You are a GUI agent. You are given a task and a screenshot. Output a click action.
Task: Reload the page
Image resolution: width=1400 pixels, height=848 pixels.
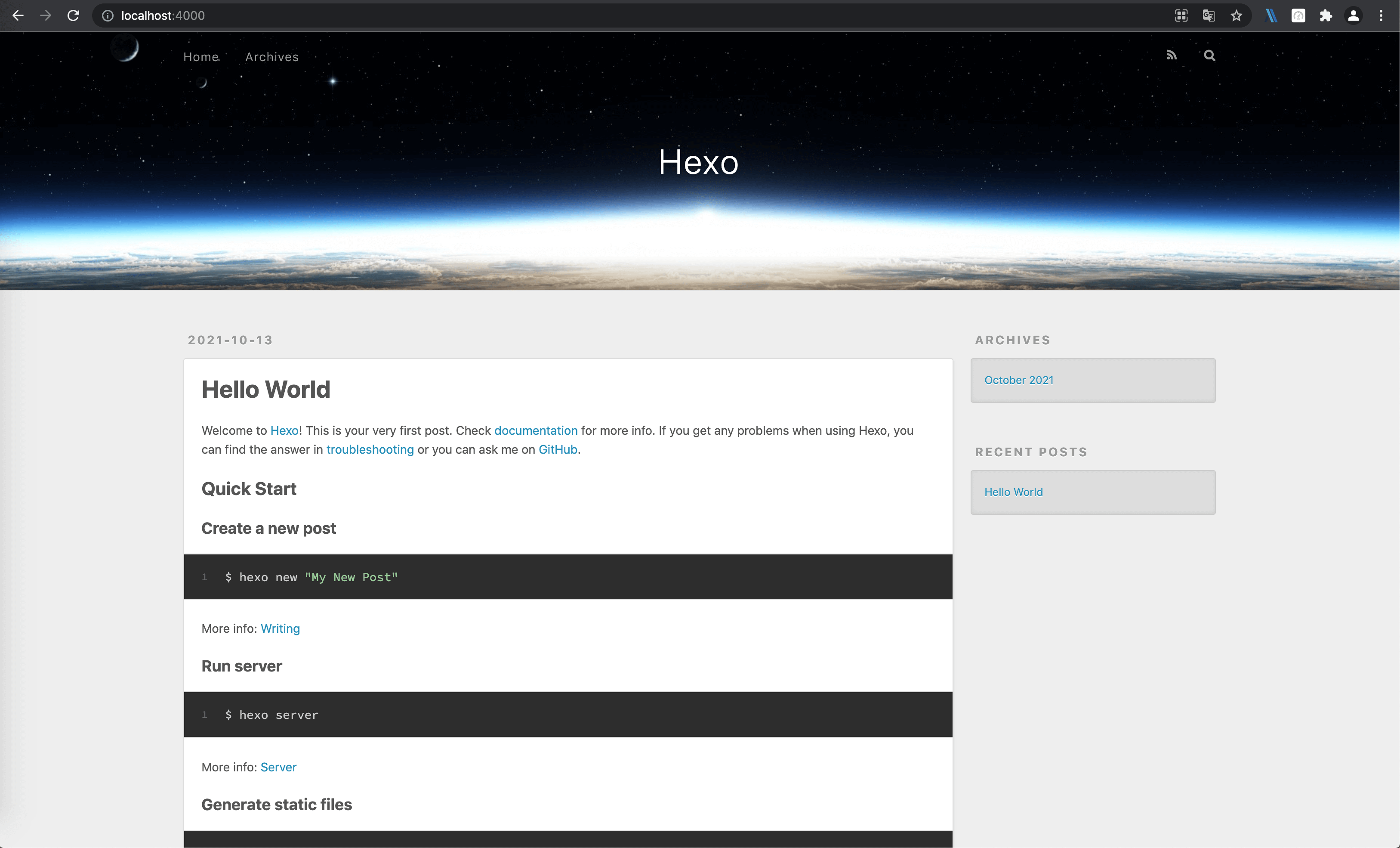[x=73, y=15]
